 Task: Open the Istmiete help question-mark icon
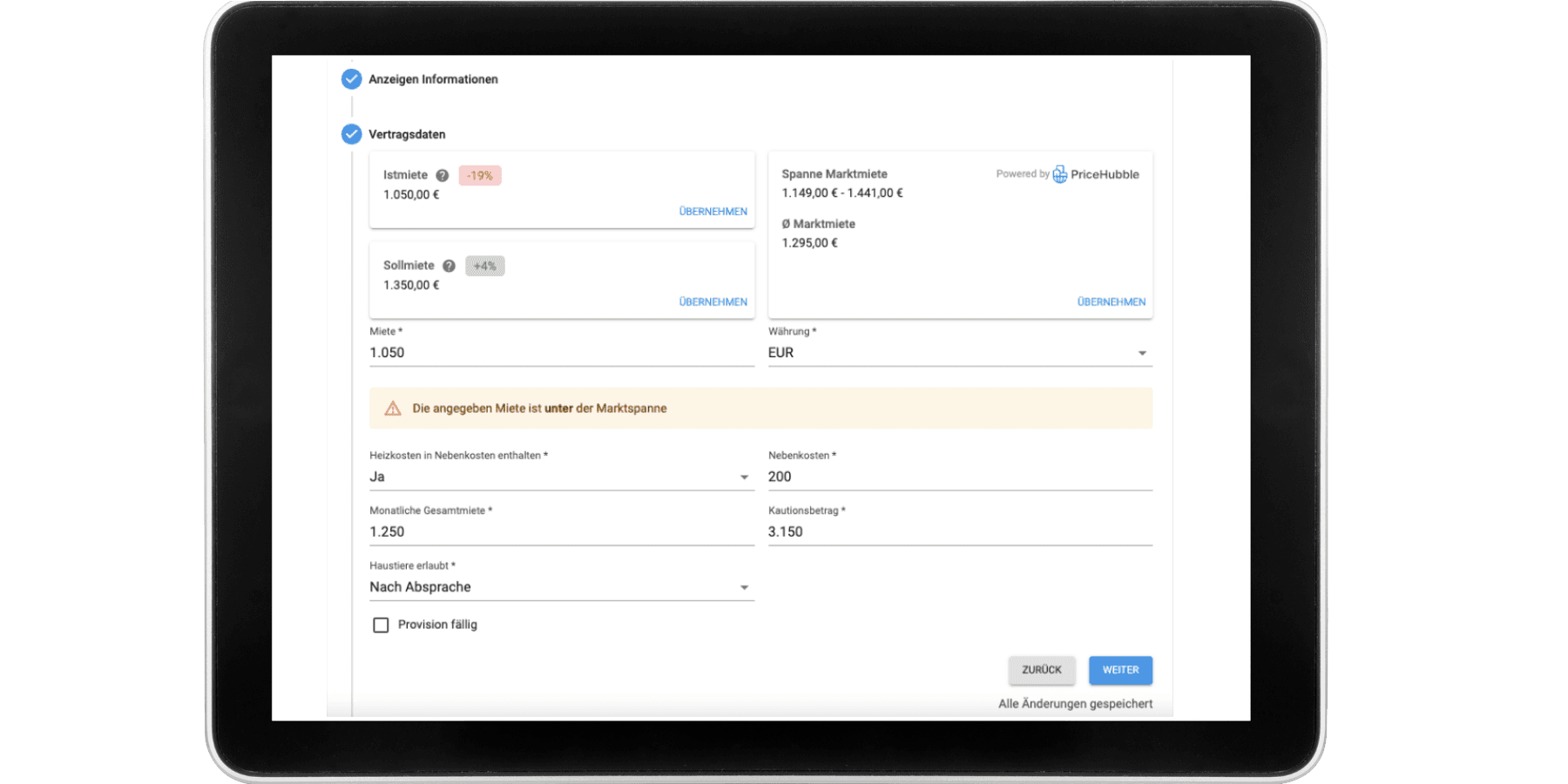[x=443, y=176]
